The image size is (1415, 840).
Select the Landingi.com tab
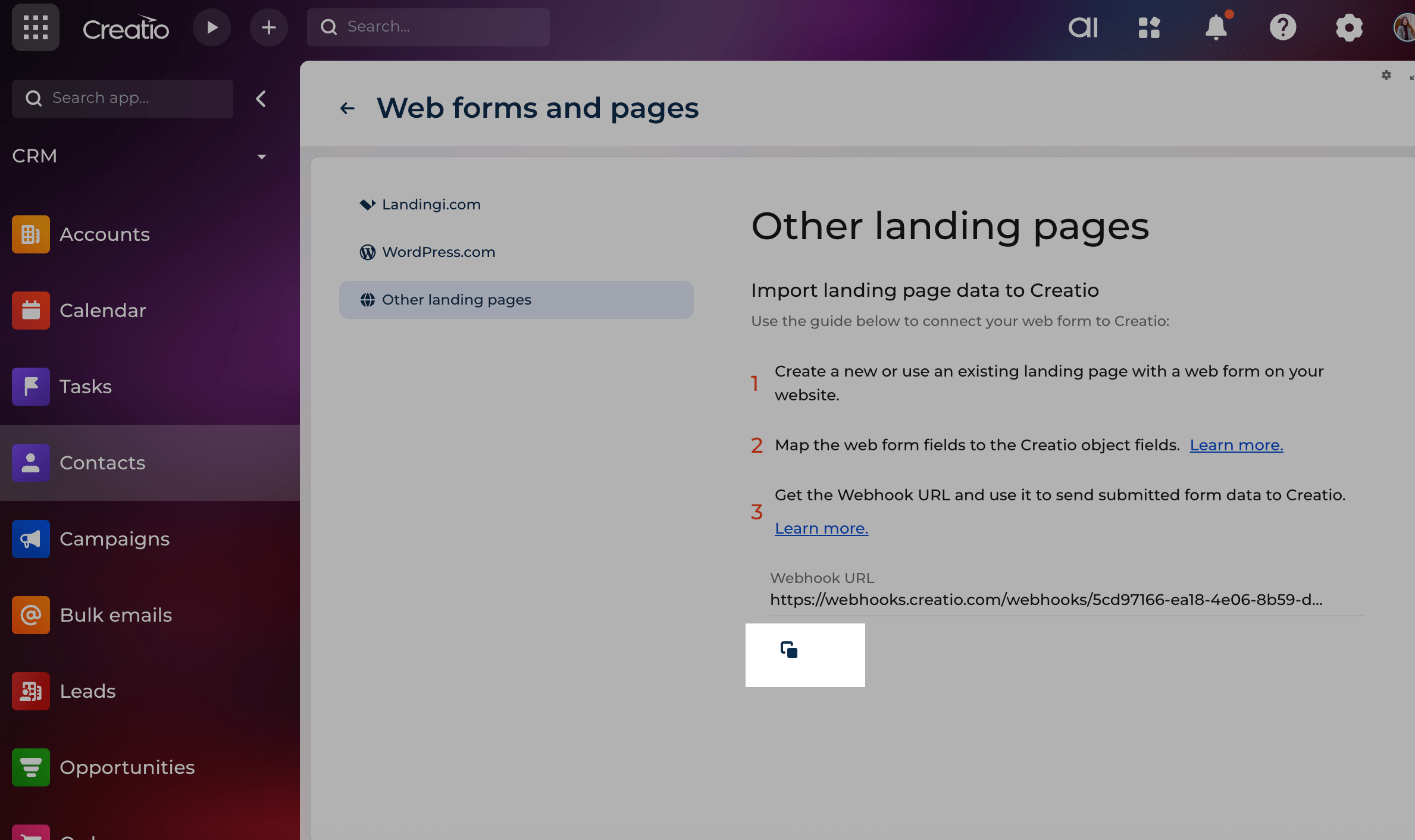(431, 205)
